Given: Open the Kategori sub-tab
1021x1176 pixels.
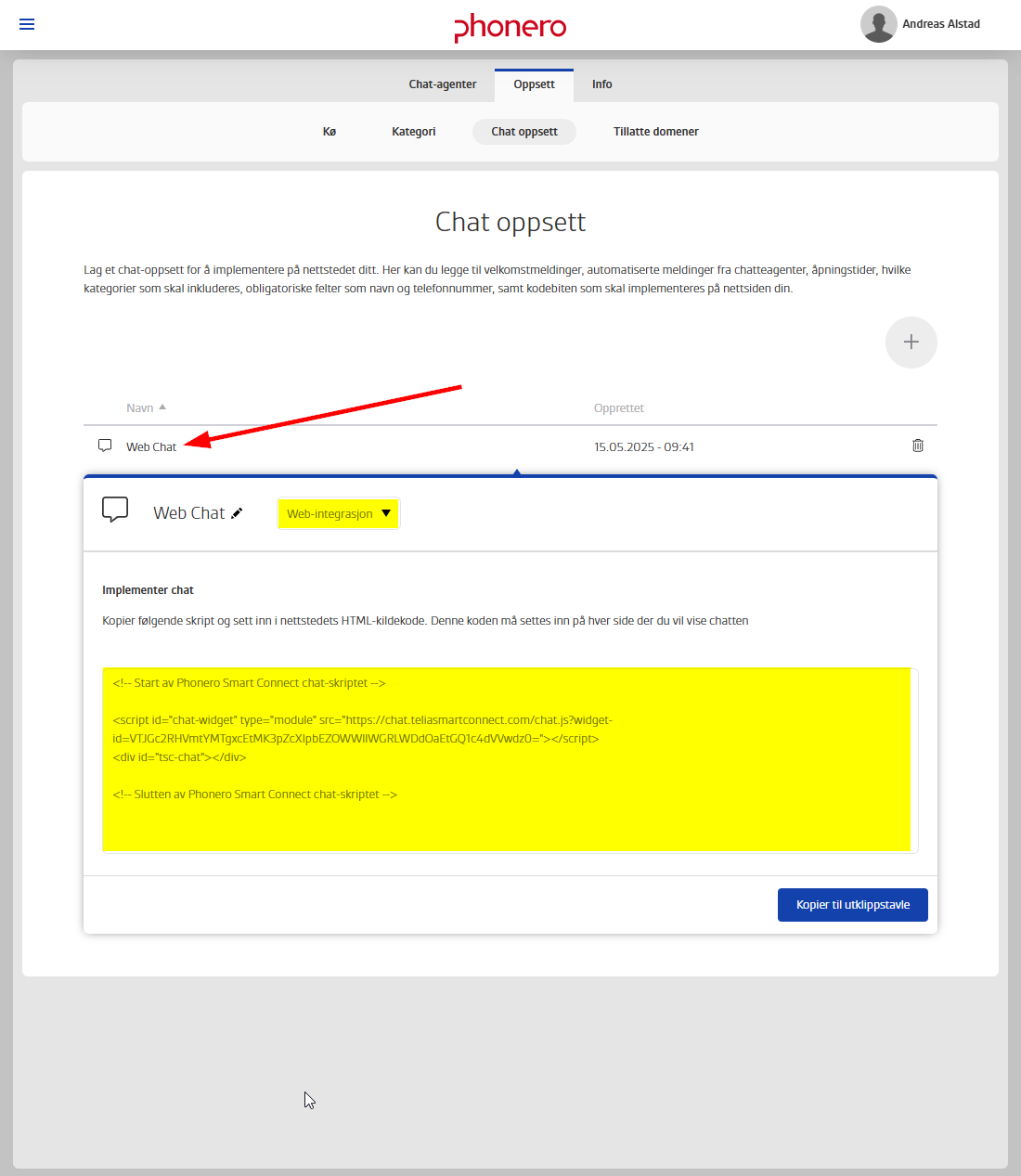Looking at the screenshot, I should 414,132.
